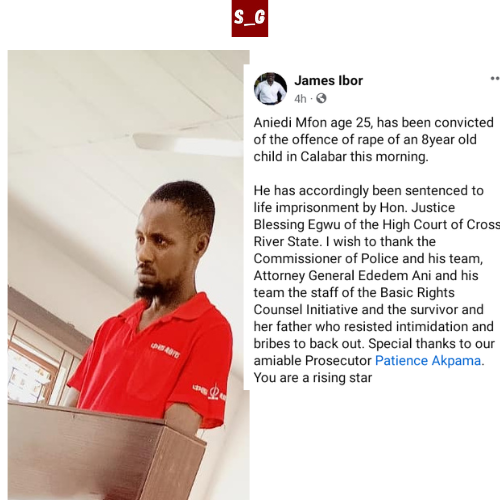
Task: Select the first paragraph about Aniedi Mfon
Action: (373, 139)
